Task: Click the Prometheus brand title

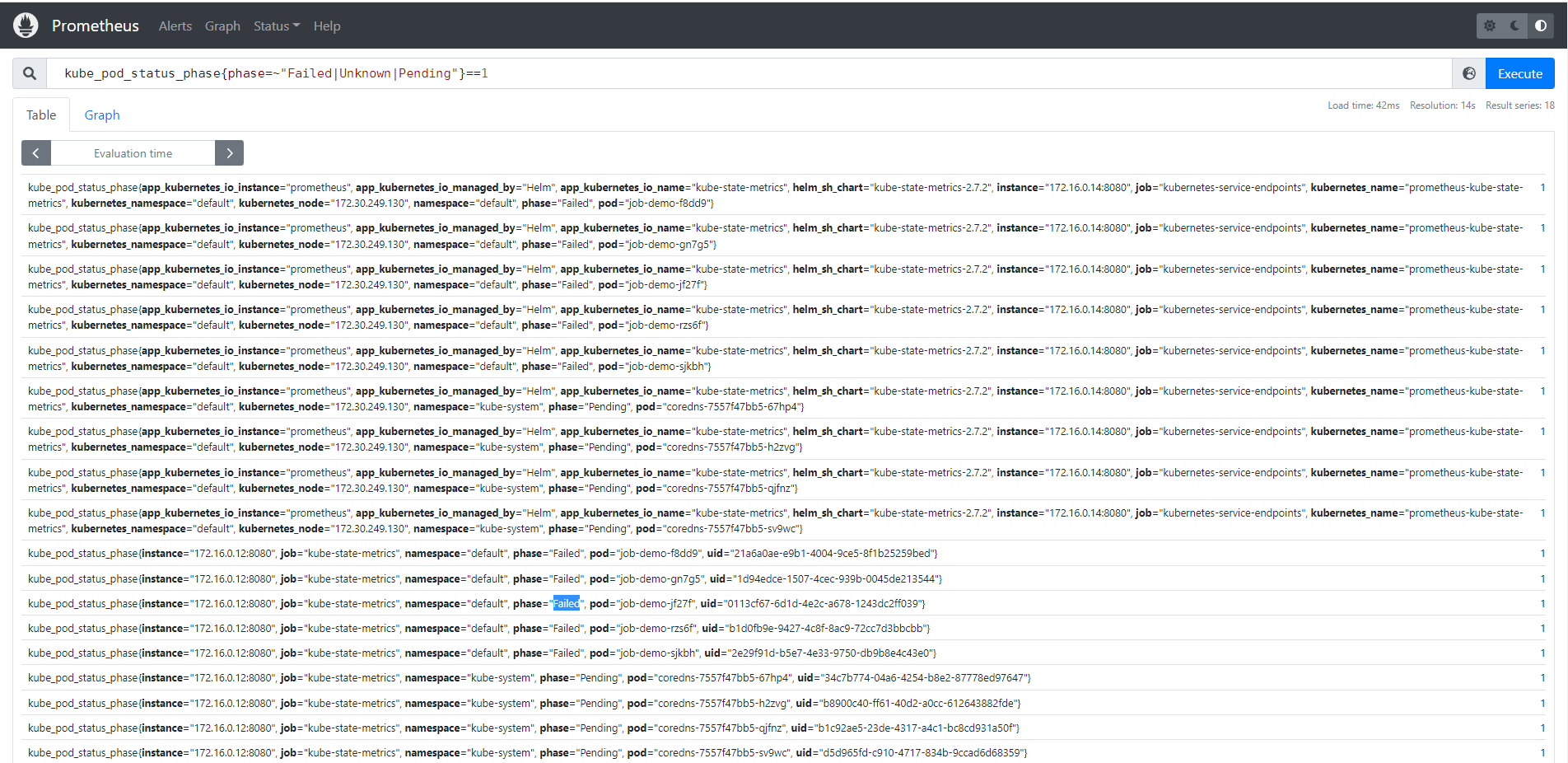Action: point(96,26)
